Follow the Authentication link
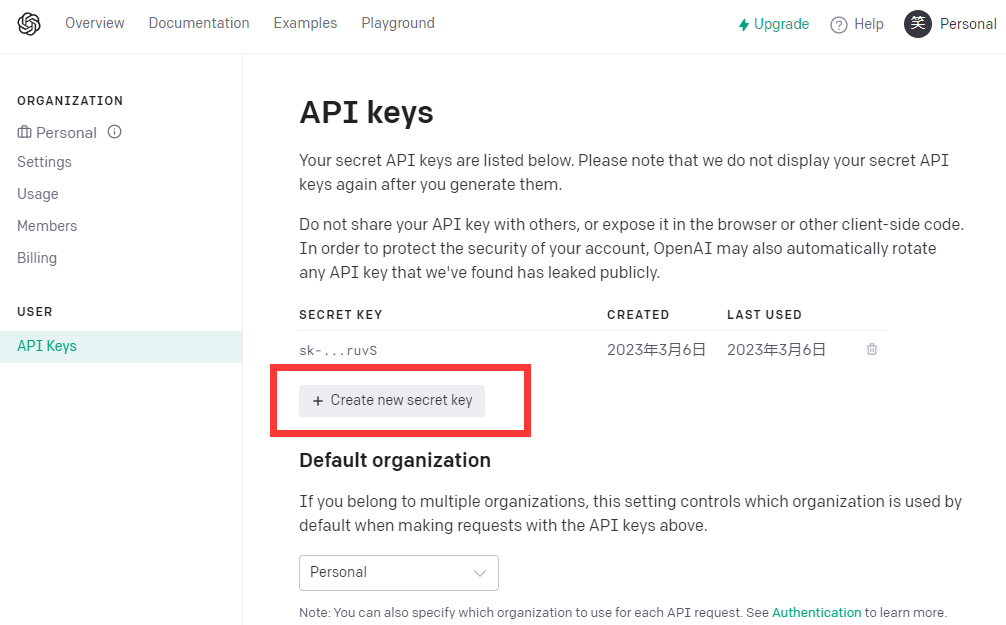The width and height of the screenshot is (1006, 625). click(x=816, y=612)
